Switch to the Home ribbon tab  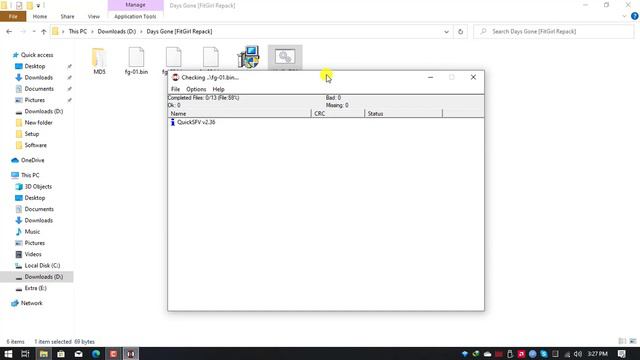tap(40, 16)
